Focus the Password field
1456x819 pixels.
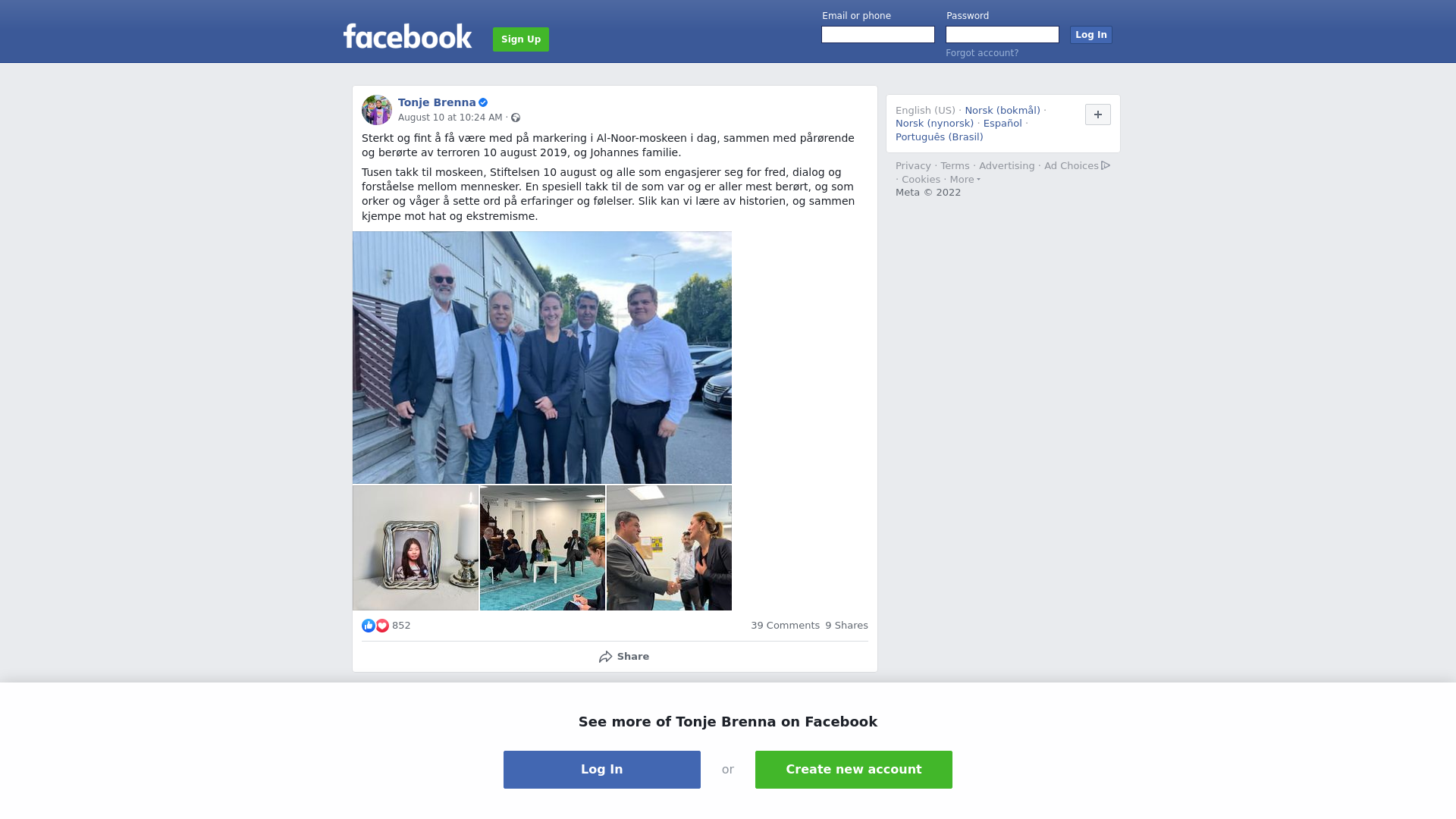1003,35
